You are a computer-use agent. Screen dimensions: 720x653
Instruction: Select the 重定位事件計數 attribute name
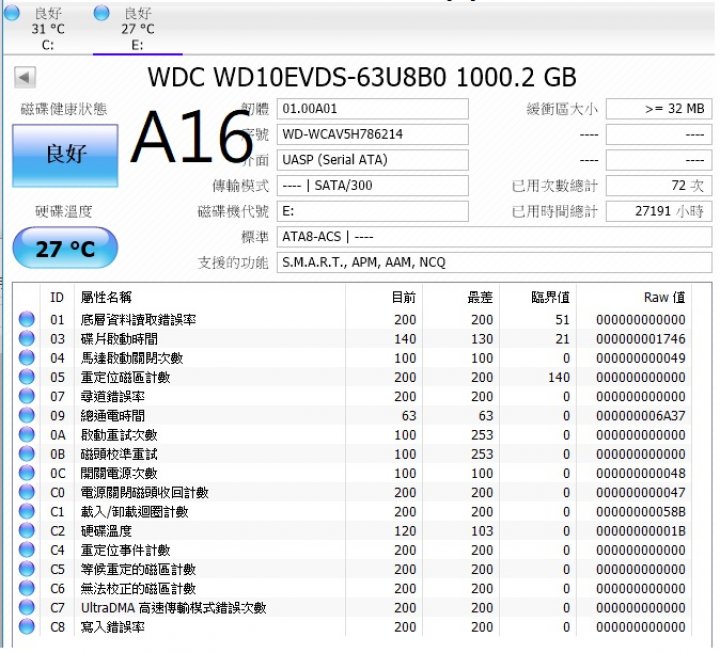125,550
